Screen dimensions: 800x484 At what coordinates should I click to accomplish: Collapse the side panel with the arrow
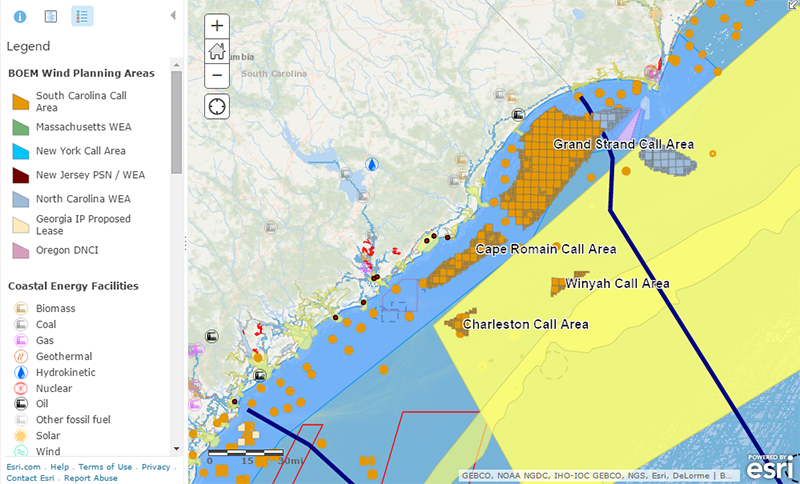pyautogui.click(x=173, y=16)
